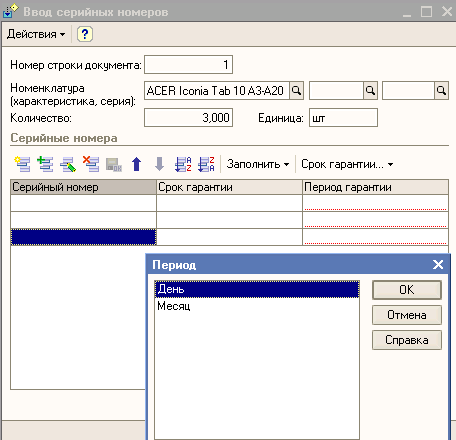Edit current row pencil icon
The height and width of the screenshot is (440, 456).
[68, 164]
